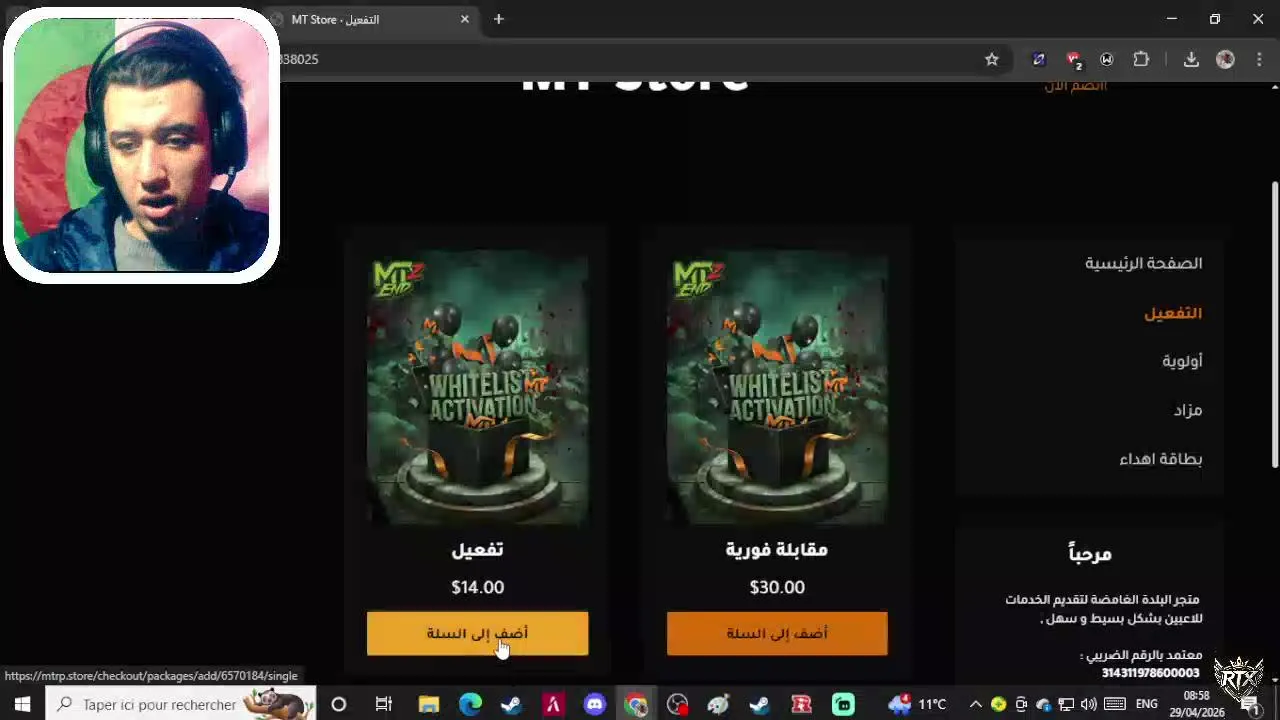Open the مزاد category in sidebar
1280x720 pixels.
1188,410
